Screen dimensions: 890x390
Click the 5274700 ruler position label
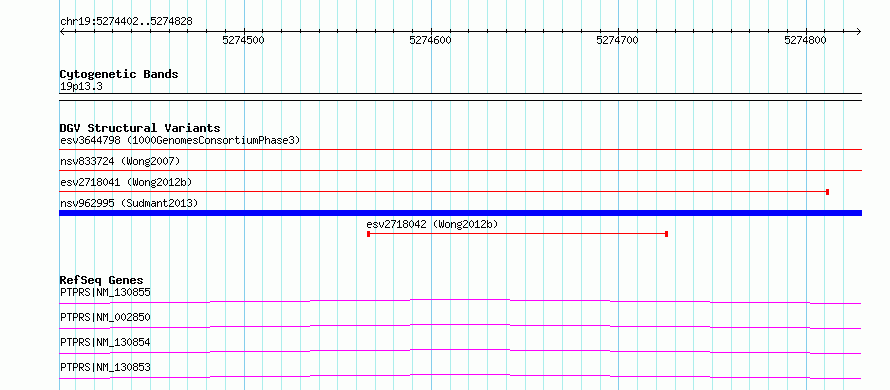618,40
